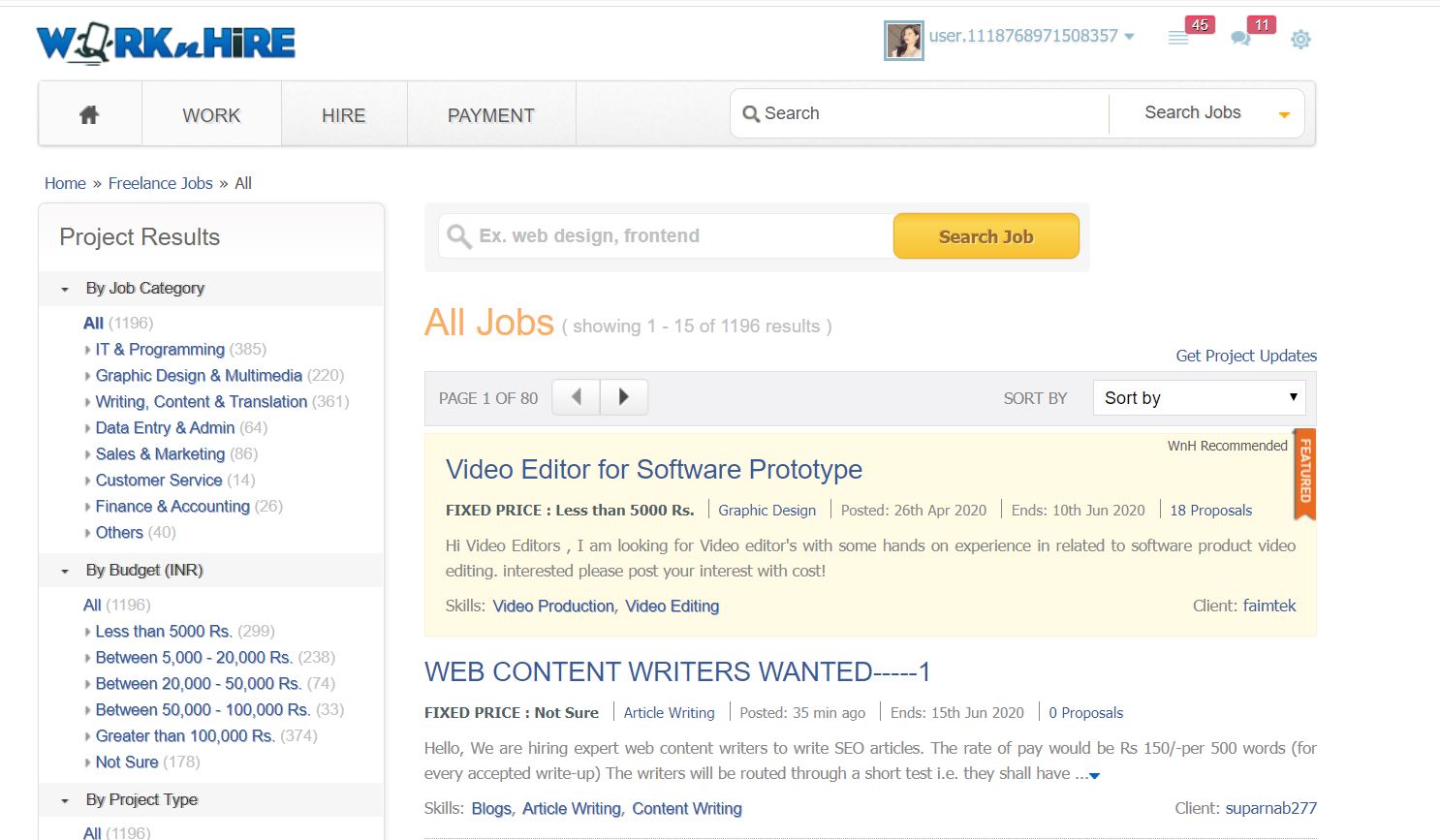Open the Search Jobs dropdown
Screen dimensions: 1440x840
(x=1206, y=113)
